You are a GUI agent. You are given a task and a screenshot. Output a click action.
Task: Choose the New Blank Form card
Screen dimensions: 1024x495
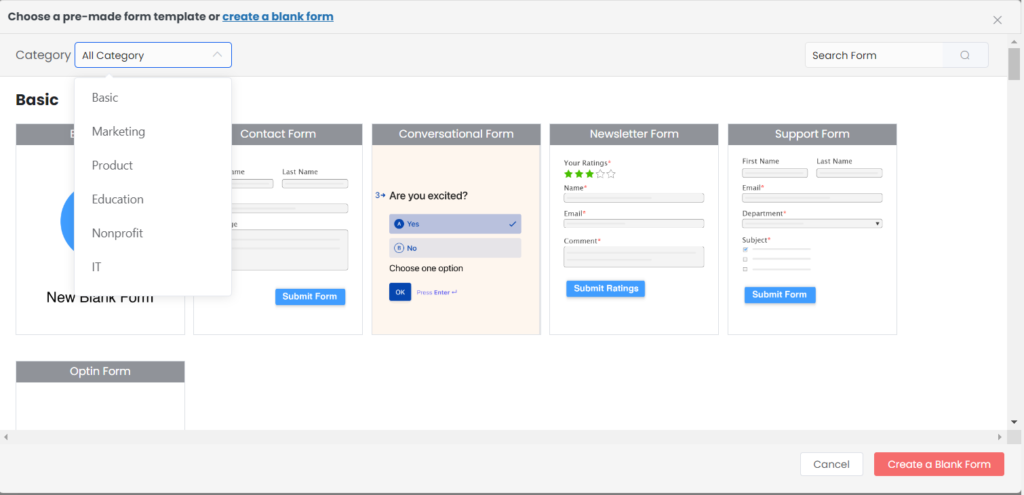click(100, 229)
